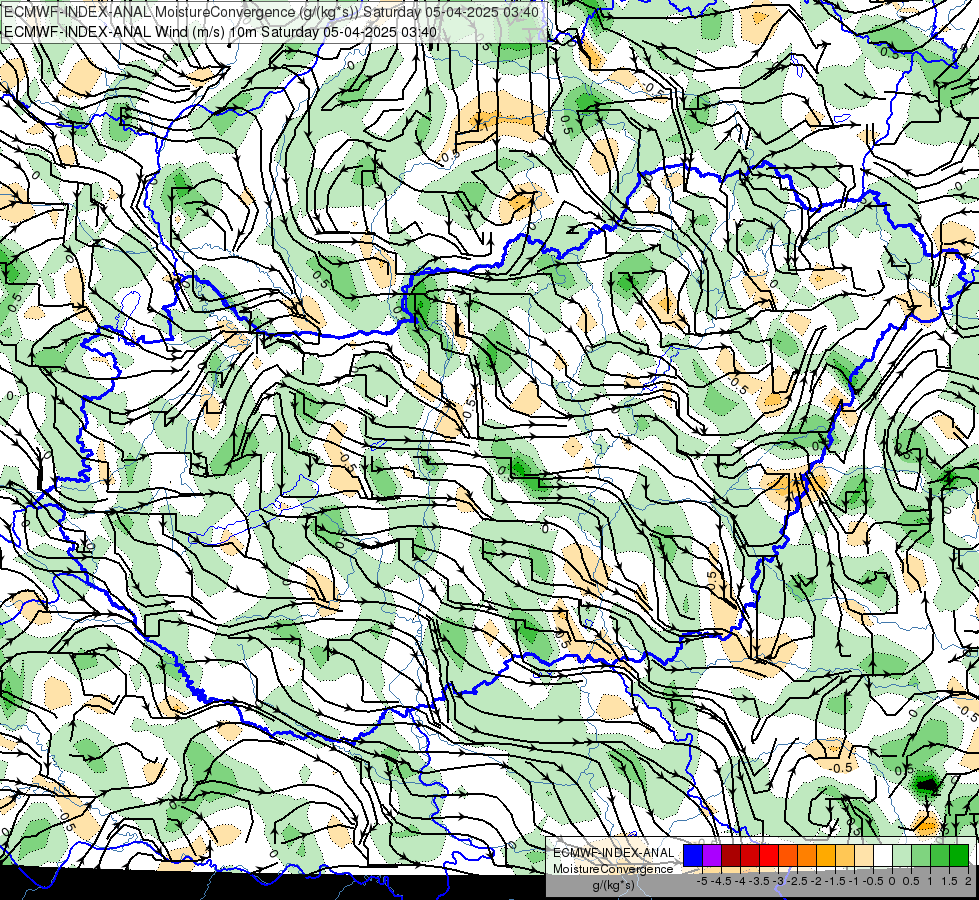This screenshot has width=979, height=900.
Task: Click the legend tick value 2
Action: pos(968,881)
